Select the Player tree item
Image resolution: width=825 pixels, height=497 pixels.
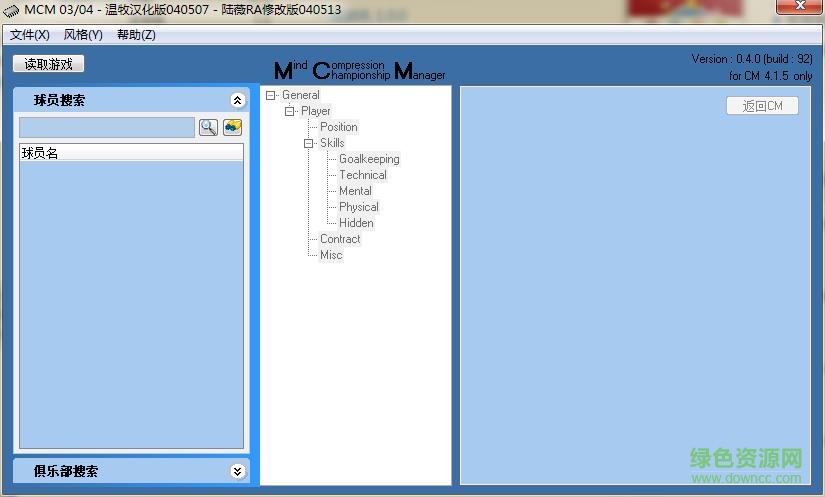point(316,111)
